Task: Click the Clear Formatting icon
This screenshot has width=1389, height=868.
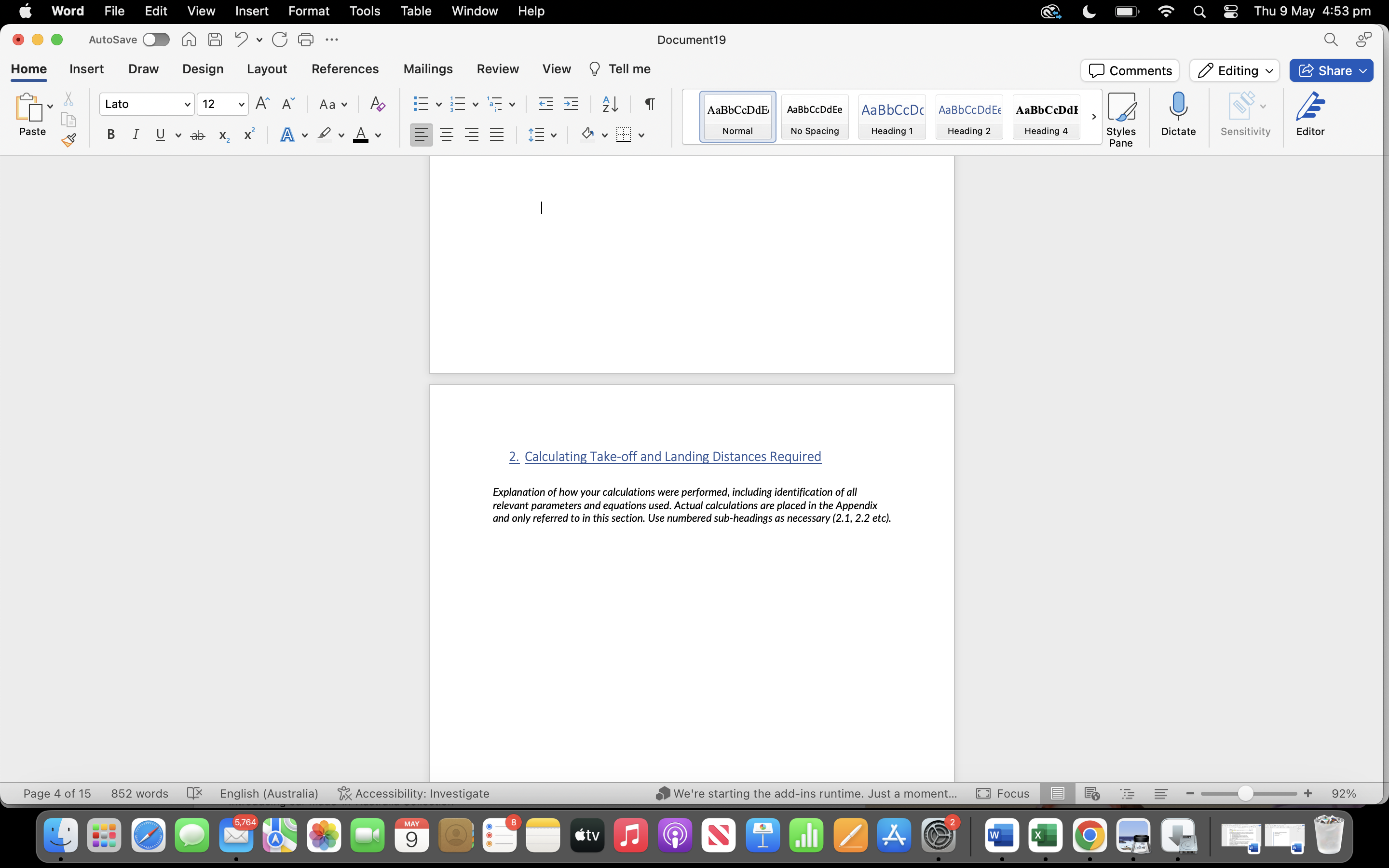Action: click(x=377, y=104)
